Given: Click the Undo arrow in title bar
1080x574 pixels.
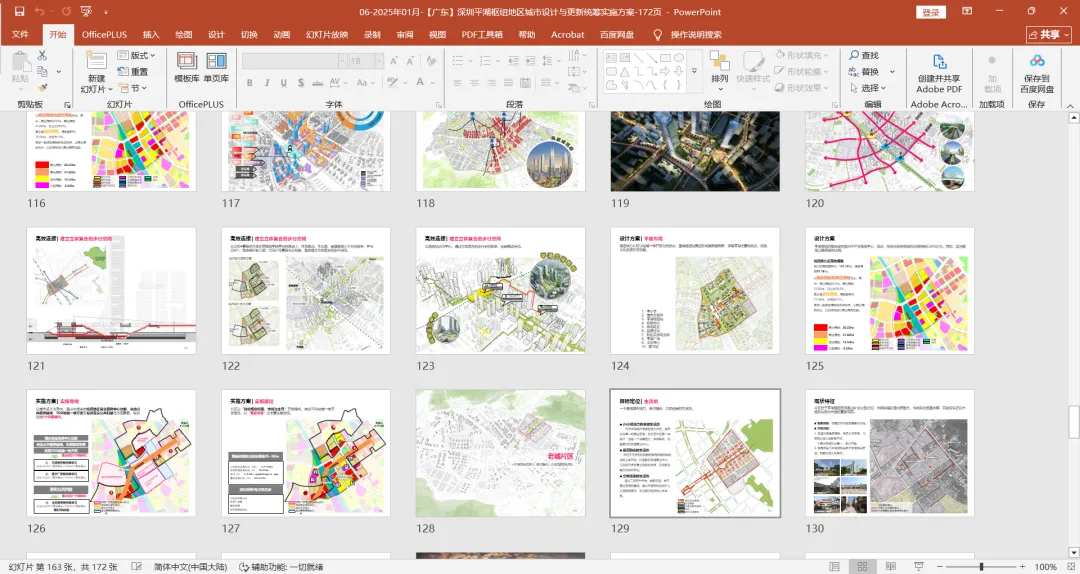Looking at the screenshot, I should (x=39, y=12).
